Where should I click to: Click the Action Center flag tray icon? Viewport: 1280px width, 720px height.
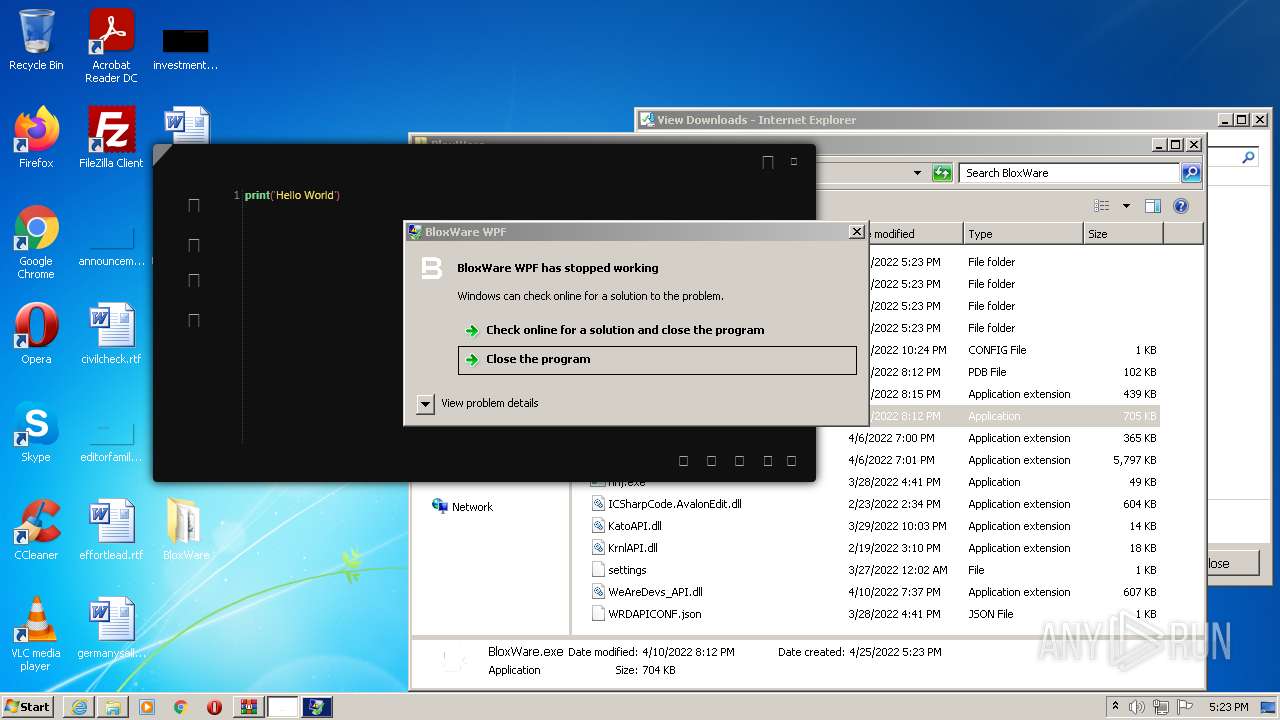pos(1186,707)
